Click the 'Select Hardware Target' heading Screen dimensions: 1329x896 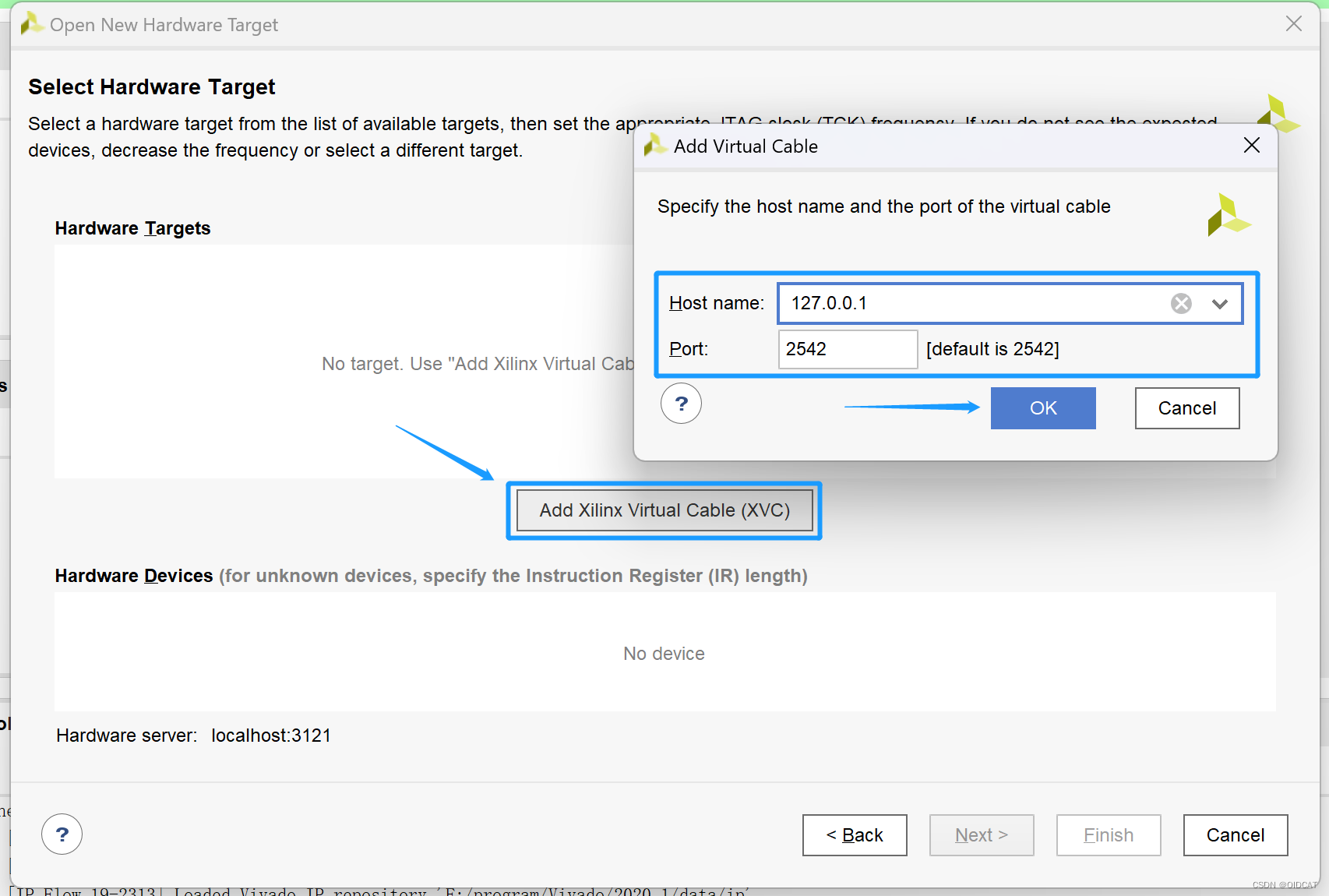click(152, 86)
